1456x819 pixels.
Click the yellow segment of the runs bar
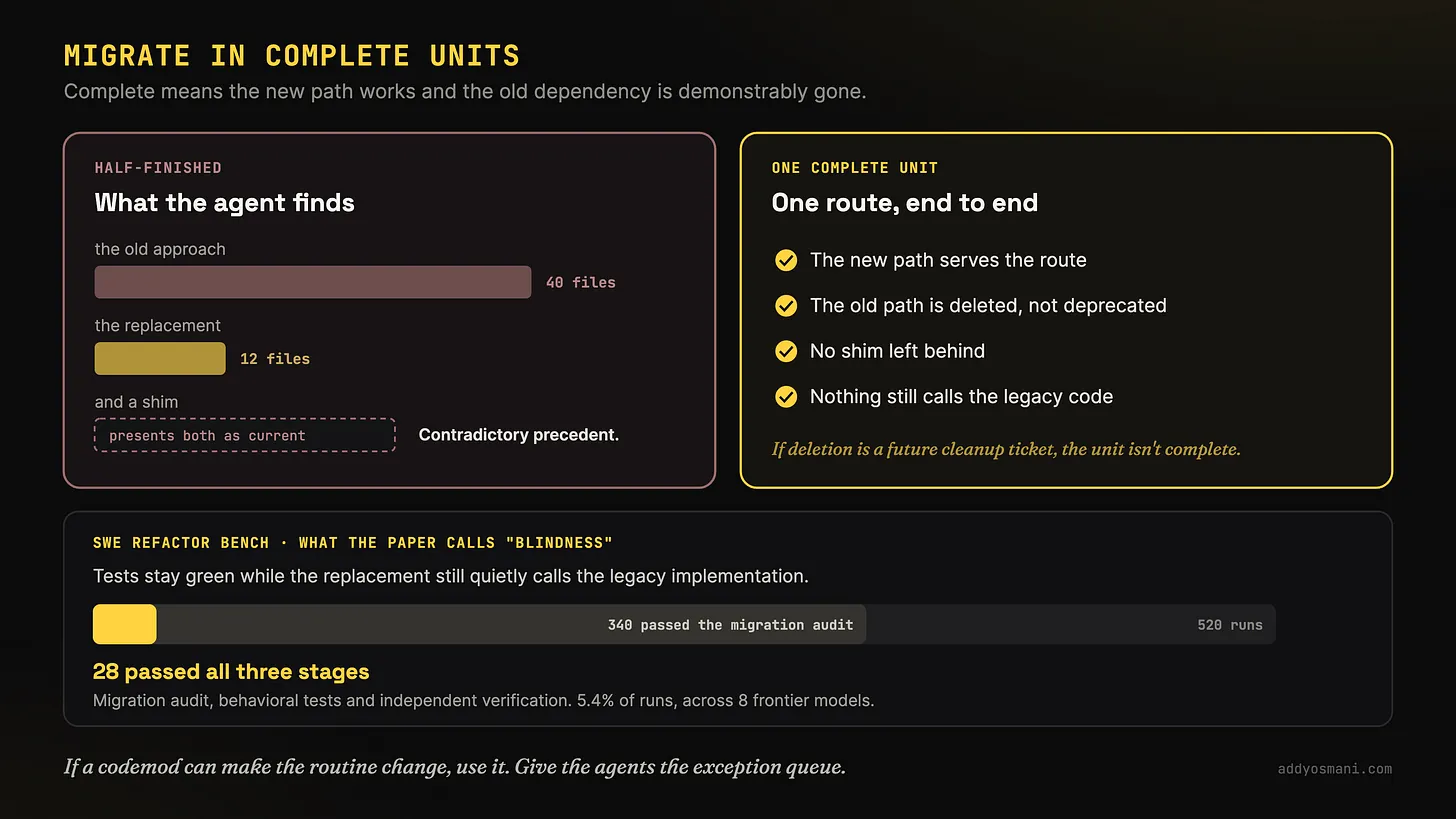[x=125, y=624]
